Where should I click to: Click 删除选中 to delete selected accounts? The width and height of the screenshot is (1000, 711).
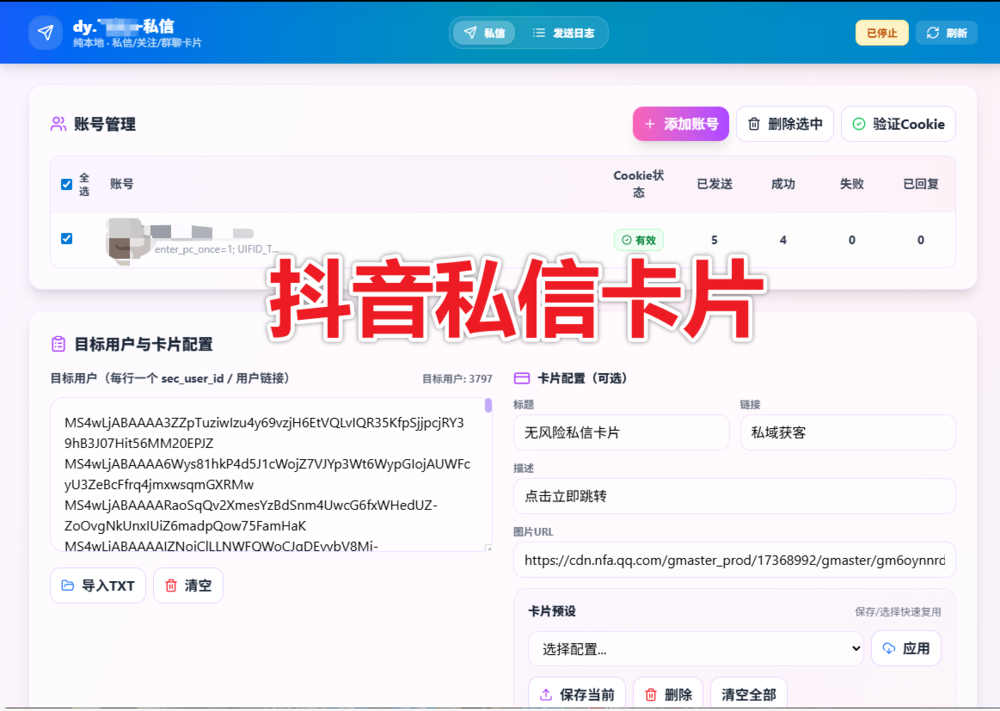(x=784, y=124)
